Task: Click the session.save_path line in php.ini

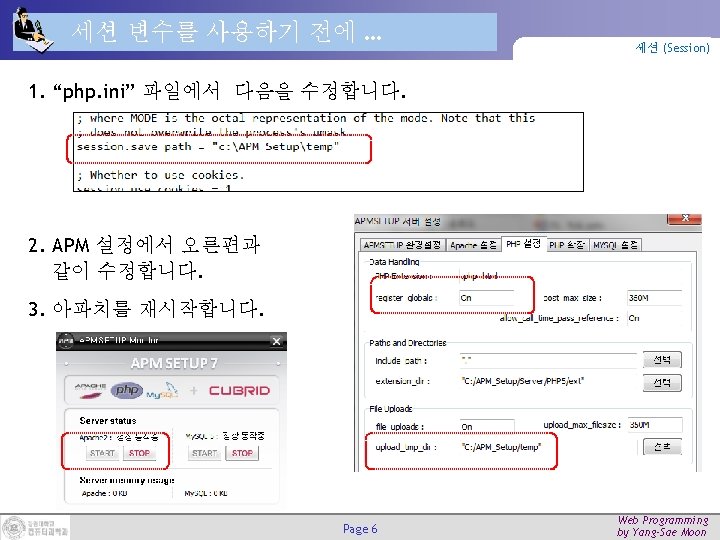Action: pos(208,147)
